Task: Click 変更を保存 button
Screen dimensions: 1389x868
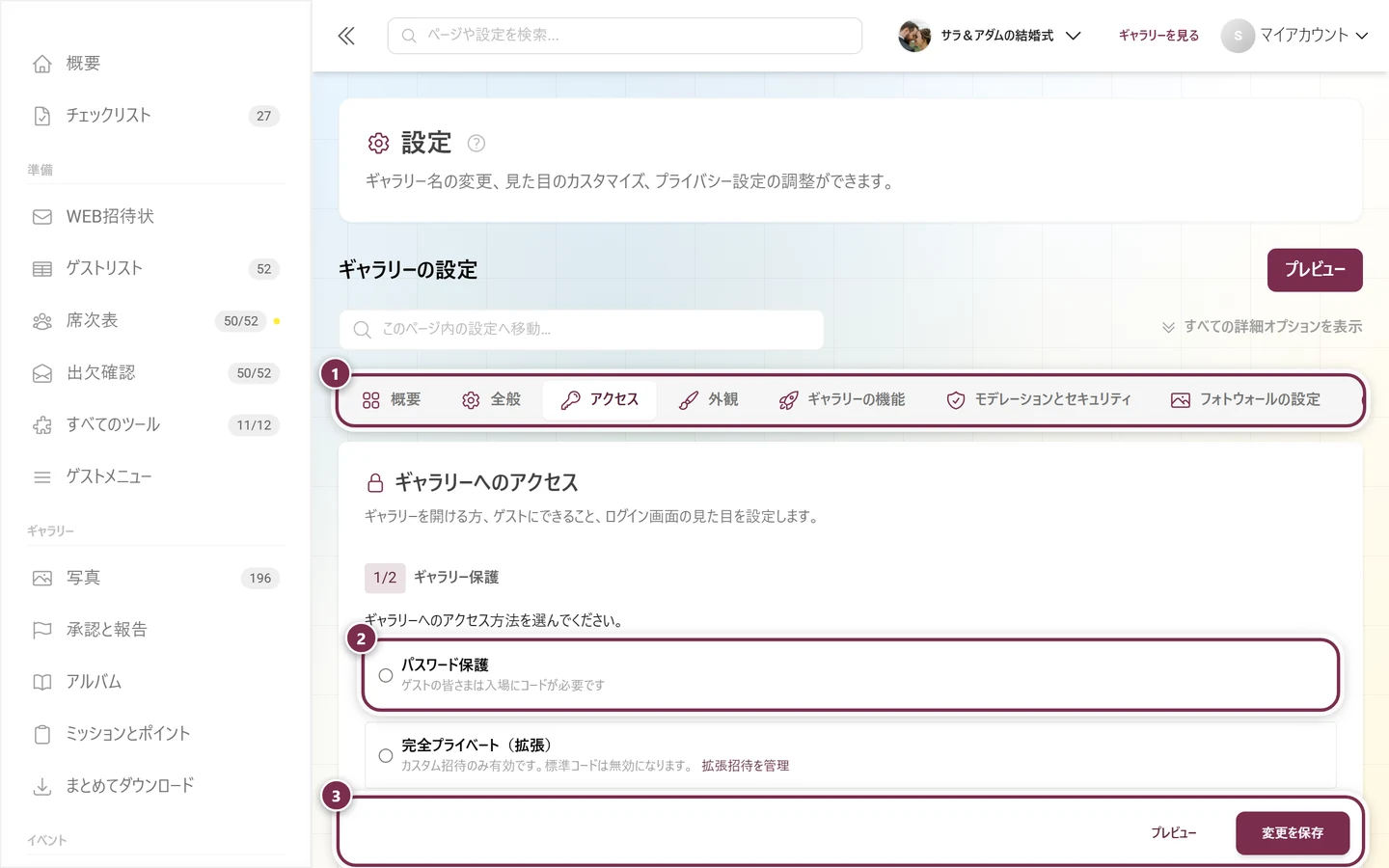Action: [1293, 833]
